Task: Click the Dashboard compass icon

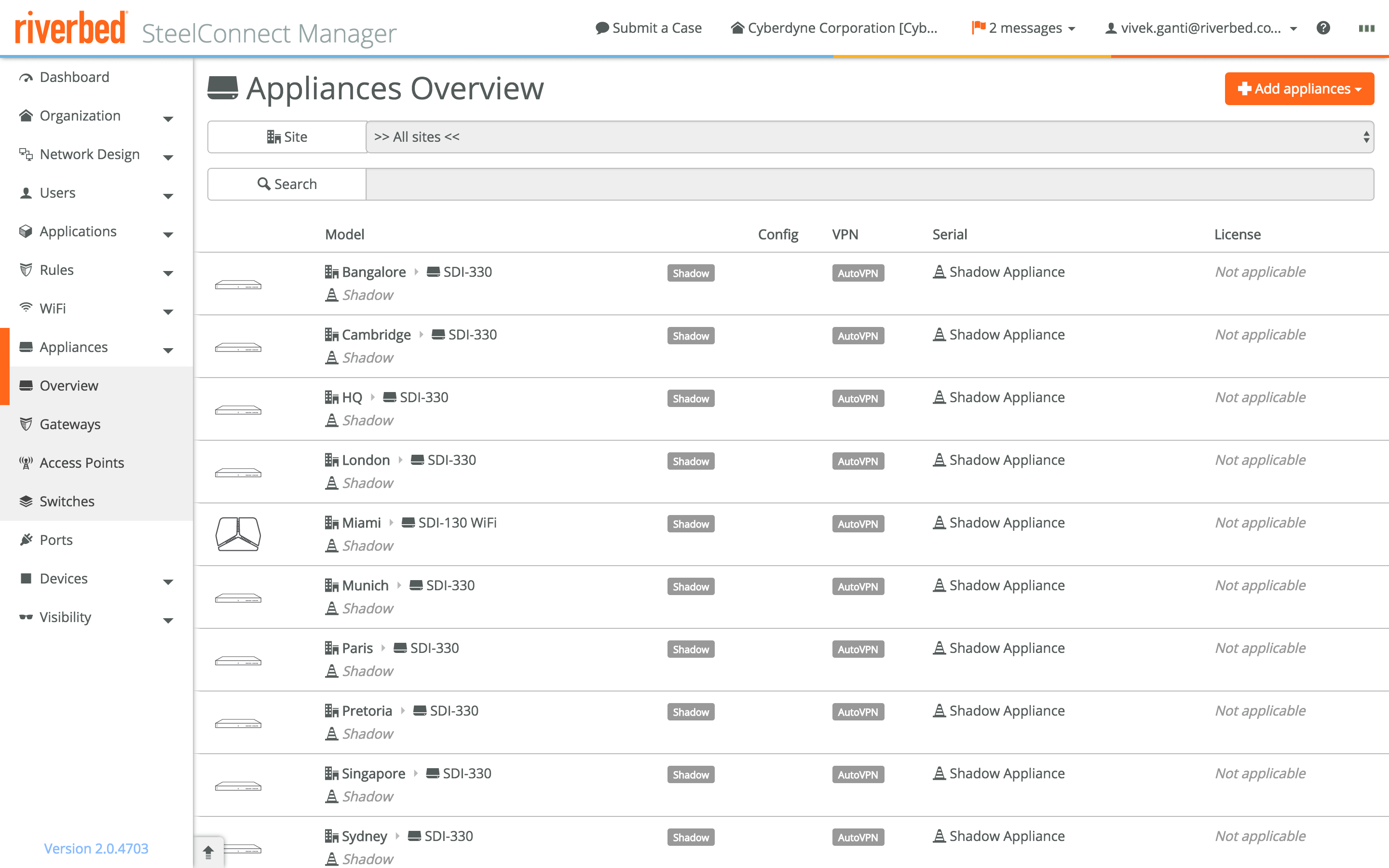Action: [25, 76]
